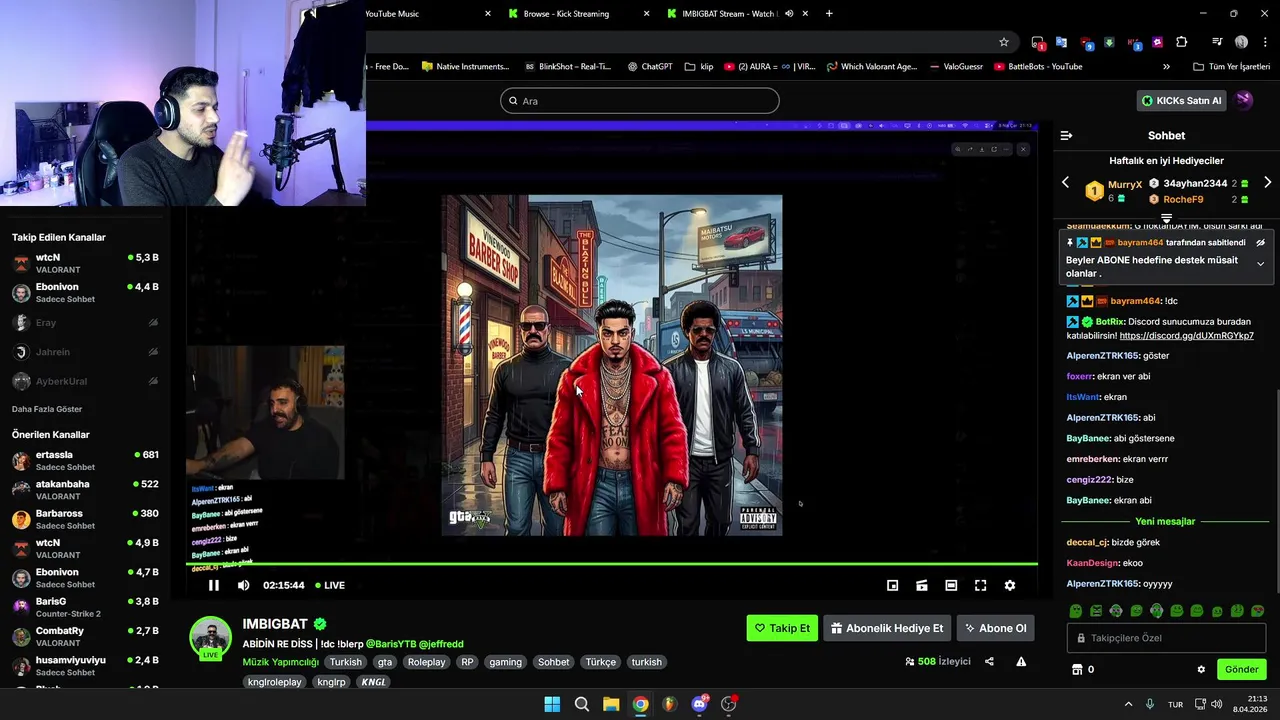
Task: Open picture-in-picture mini player
Action: point(892,585)
